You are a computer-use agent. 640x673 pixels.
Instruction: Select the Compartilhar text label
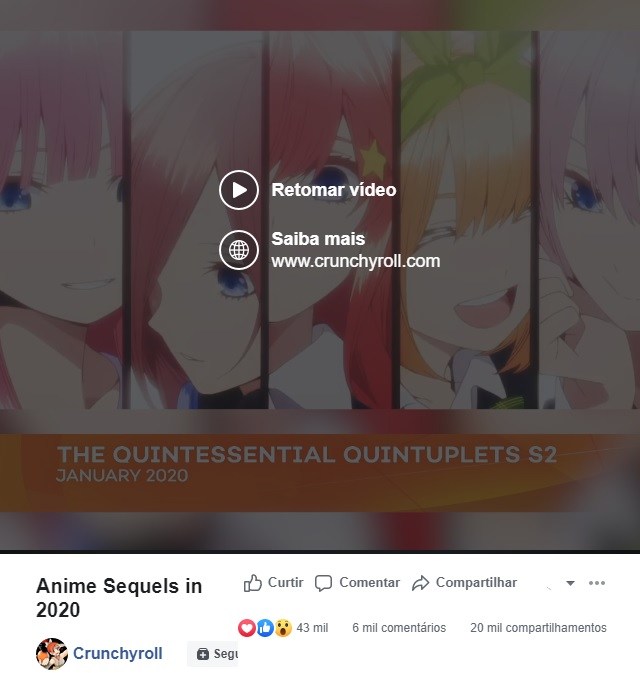point(476,582)
